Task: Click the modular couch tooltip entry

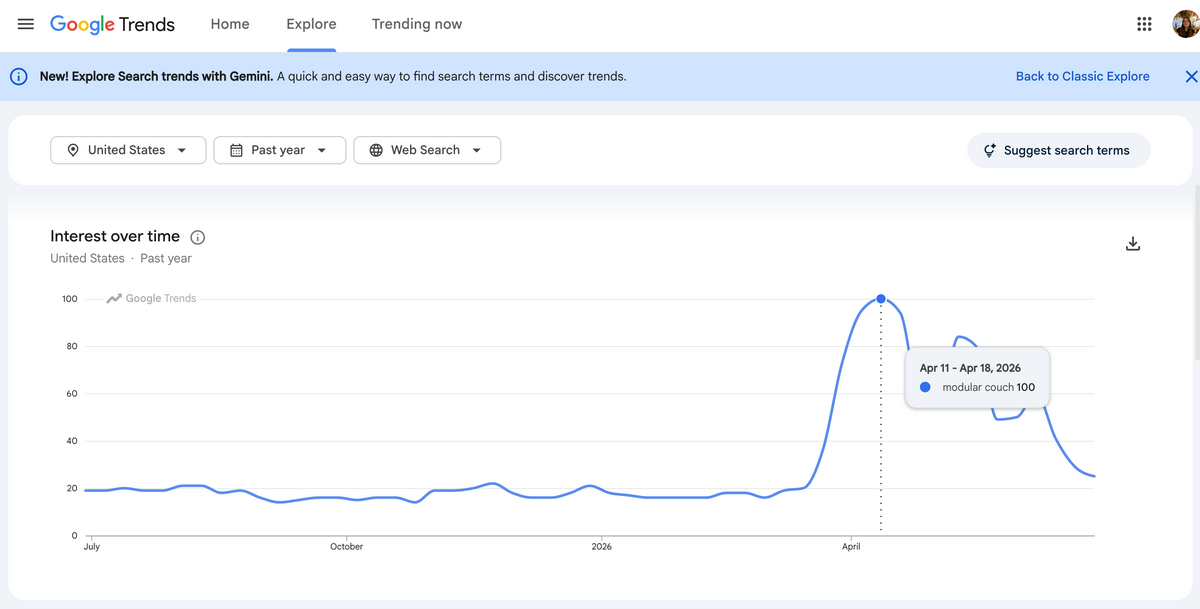Action: click(977, 387)
